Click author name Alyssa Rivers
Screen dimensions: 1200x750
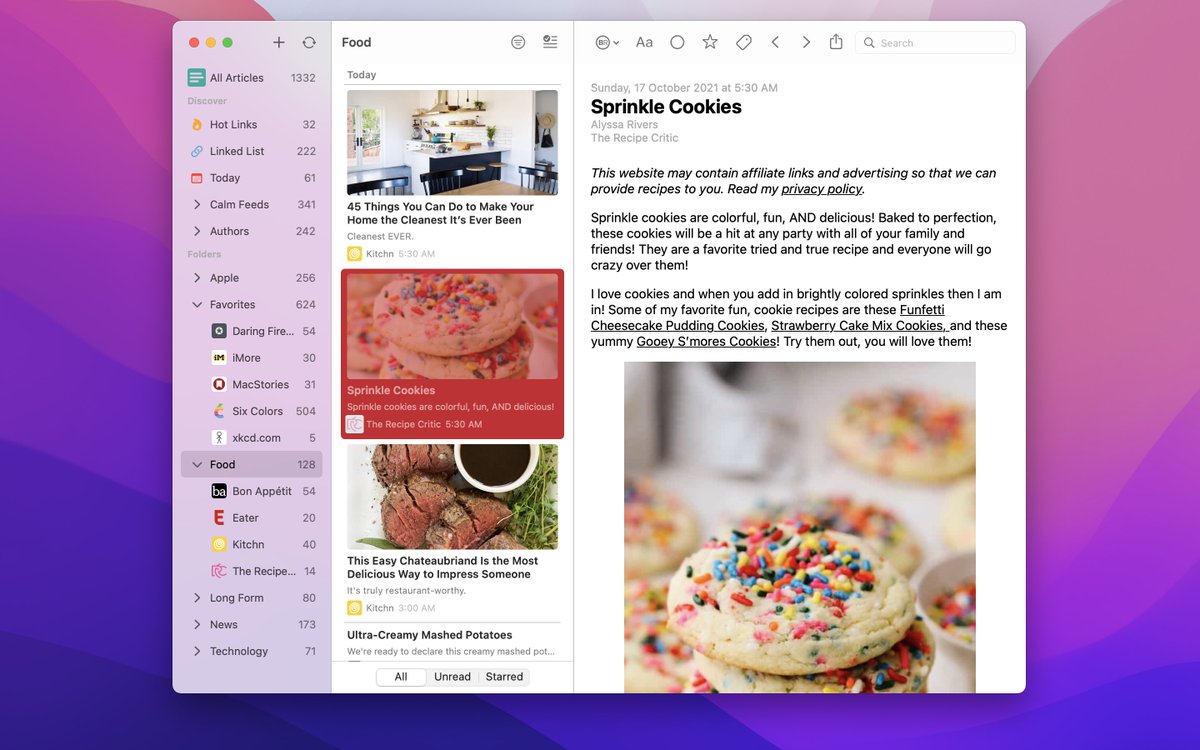(624, 125)
